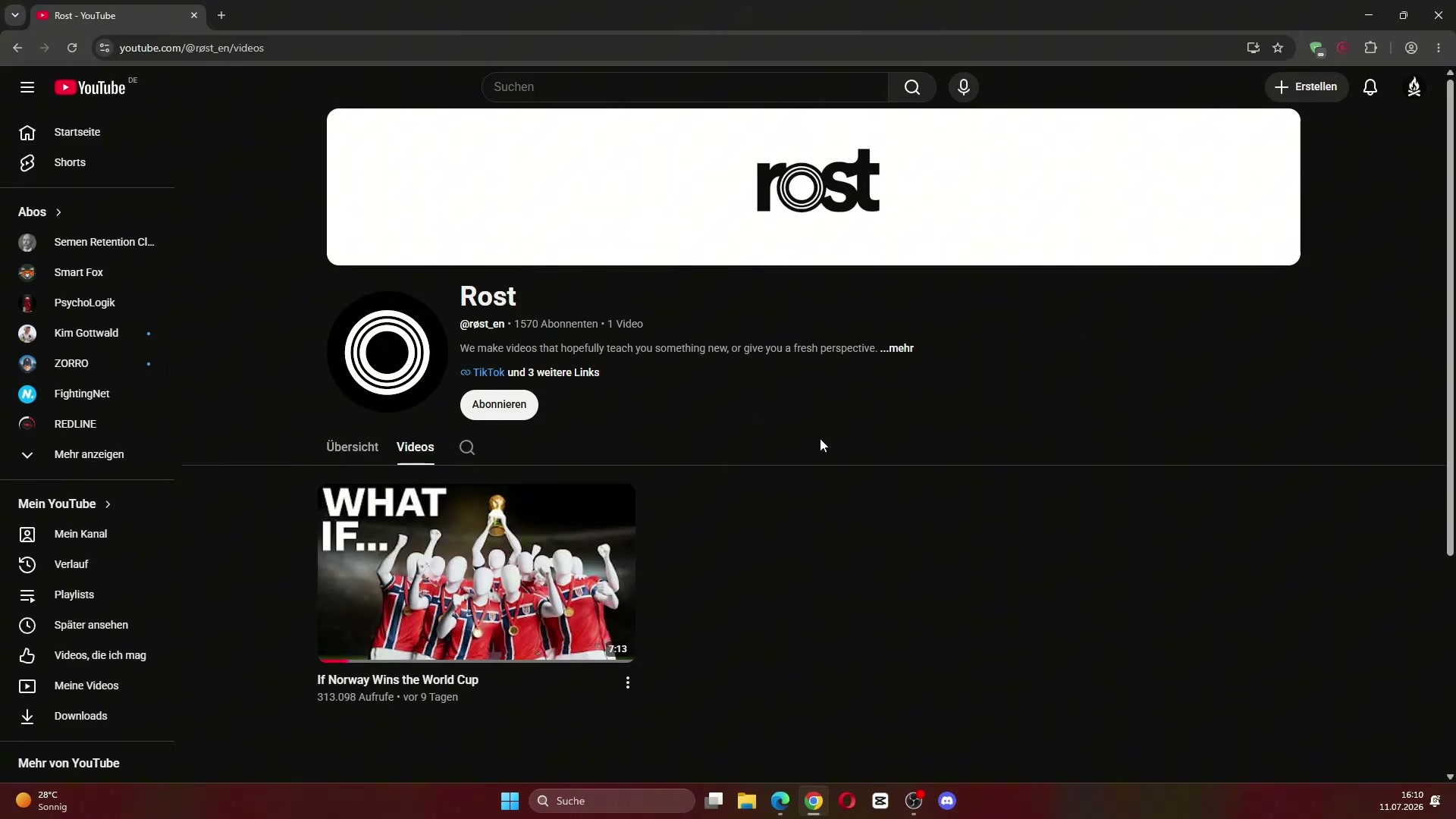1456x819 pixels.
Task: Click the browser address bar URL
Action: coord(192,48)
